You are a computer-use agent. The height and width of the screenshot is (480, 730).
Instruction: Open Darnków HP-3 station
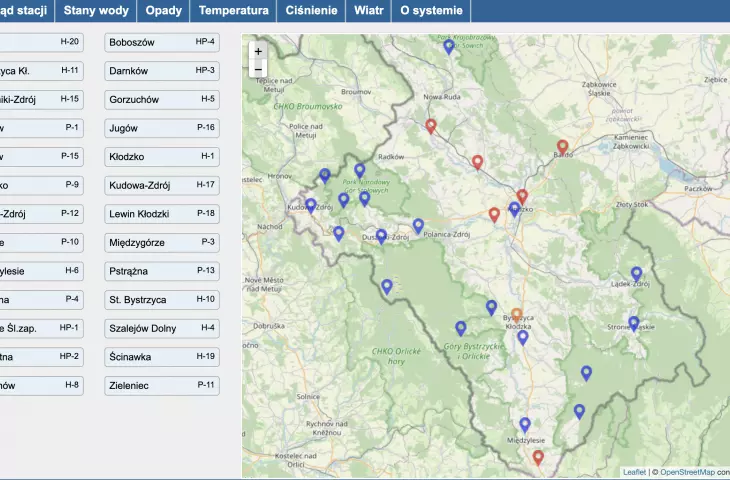click(162, 71)
